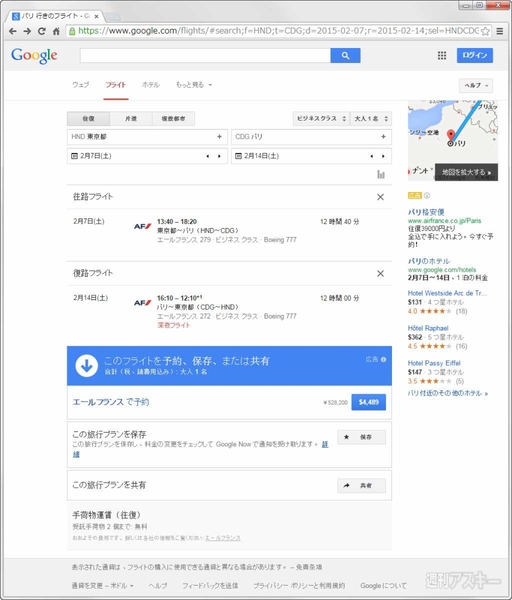Click the Google logo

(34, 56)
